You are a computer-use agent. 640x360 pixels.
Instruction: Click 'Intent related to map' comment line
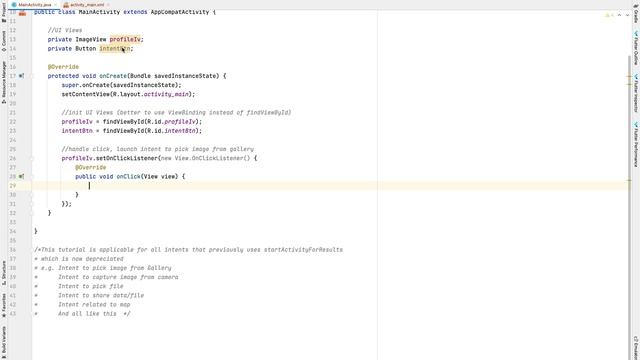(94, 304)
